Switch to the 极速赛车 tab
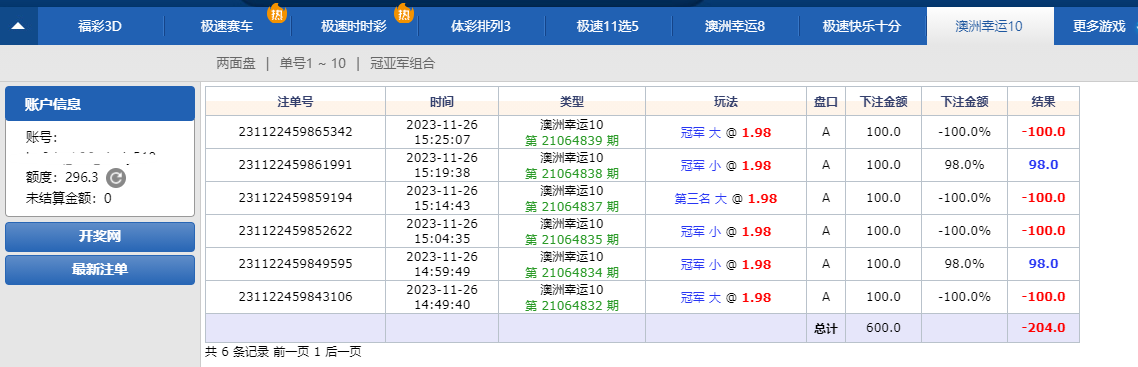This screenshot has width=1138, height=367. [227, 27]
